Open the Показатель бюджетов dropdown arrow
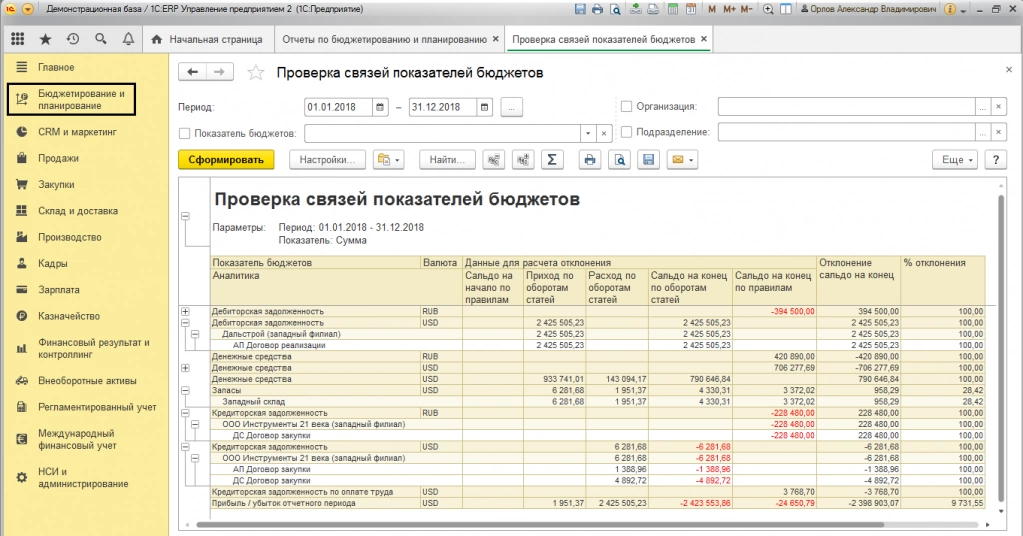 (x=587, y=133)
